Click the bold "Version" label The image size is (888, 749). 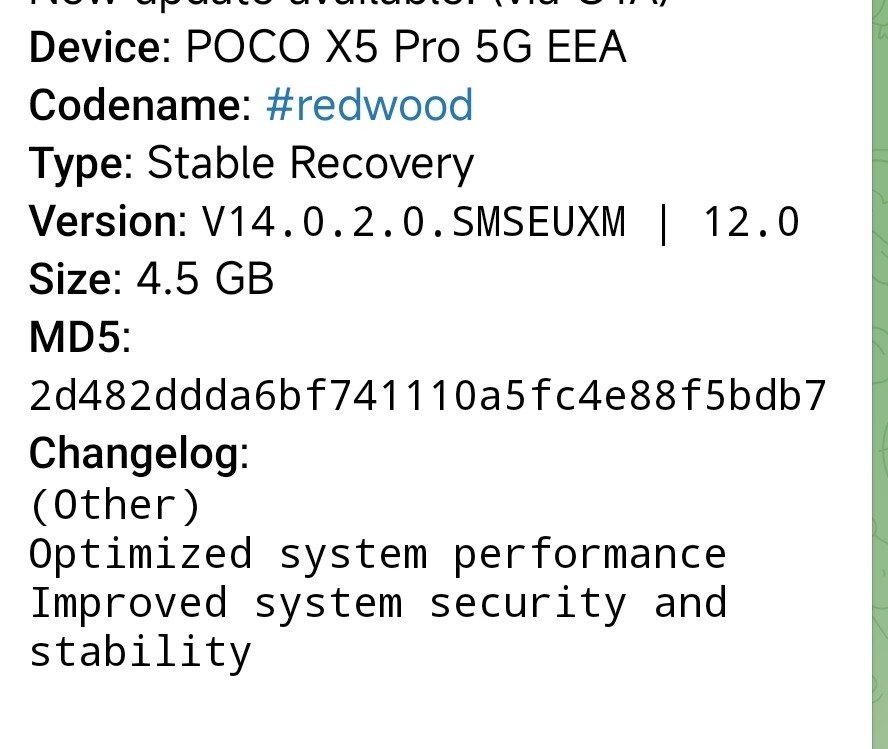click(x=105, y=221)
